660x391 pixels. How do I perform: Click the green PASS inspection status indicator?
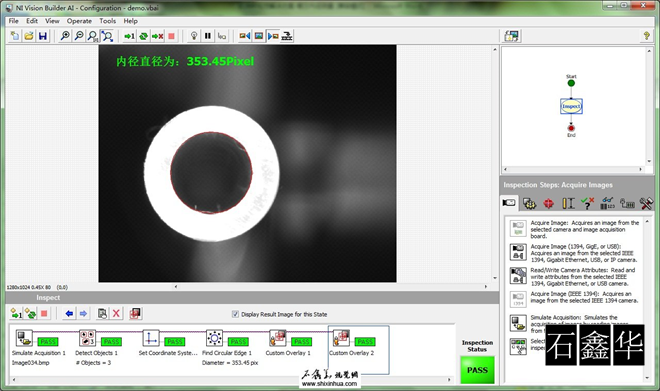(x=477, y=370)
